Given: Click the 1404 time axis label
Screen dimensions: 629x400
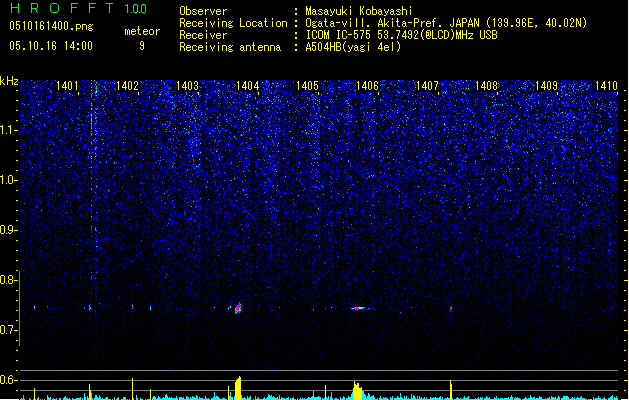Looking at the screenshot, I should point(248,86).
